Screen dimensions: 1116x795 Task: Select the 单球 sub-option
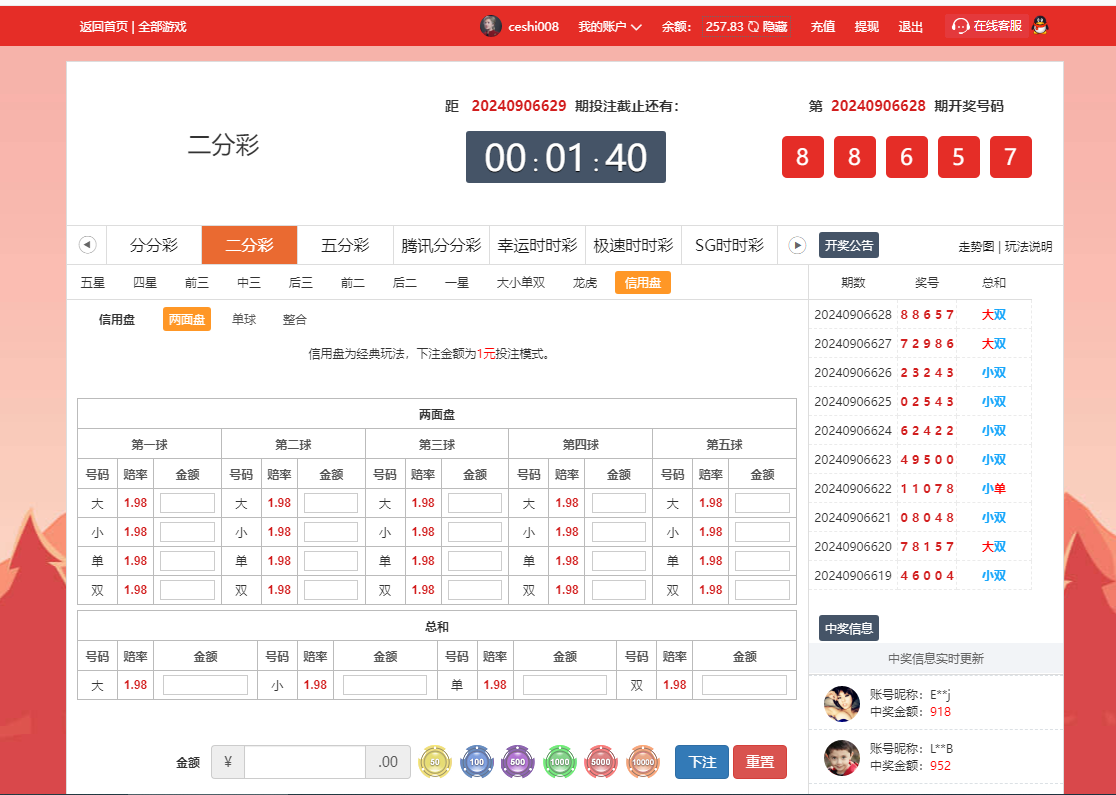[x=243, y=320]
